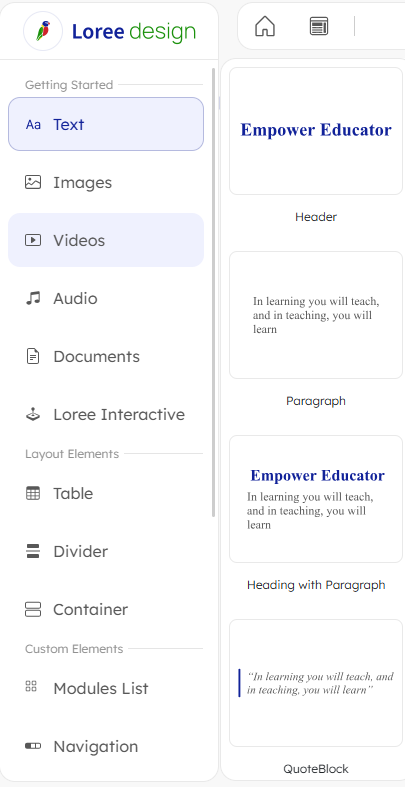The image size is (405, 787).
Task: Click the sidebar vertical scrollbar
Action: [214, 293]
